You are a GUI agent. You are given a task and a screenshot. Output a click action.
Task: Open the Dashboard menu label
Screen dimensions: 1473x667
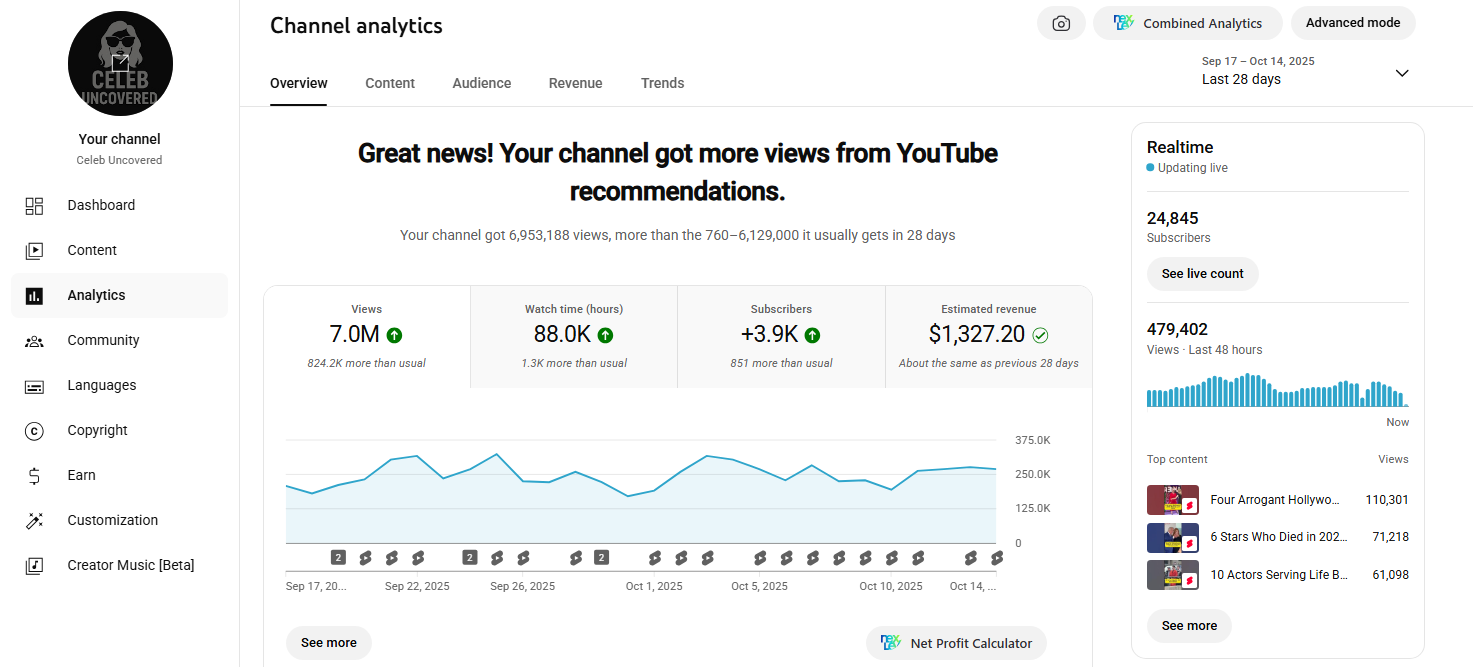[101, 205]
